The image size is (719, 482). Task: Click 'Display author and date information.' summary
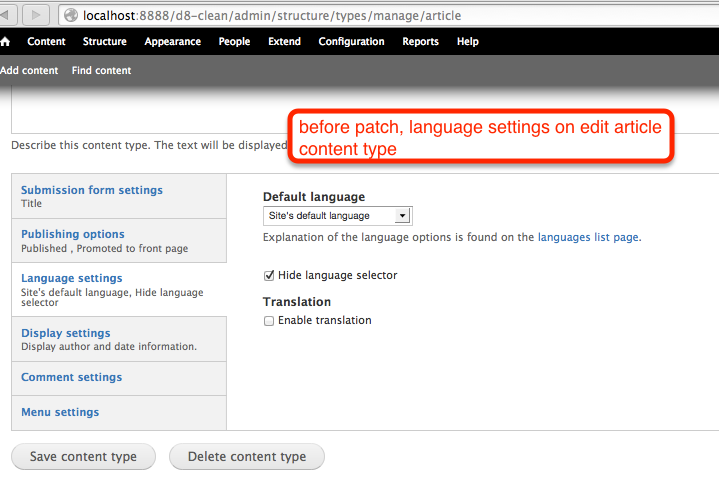[x=109, y=347]
